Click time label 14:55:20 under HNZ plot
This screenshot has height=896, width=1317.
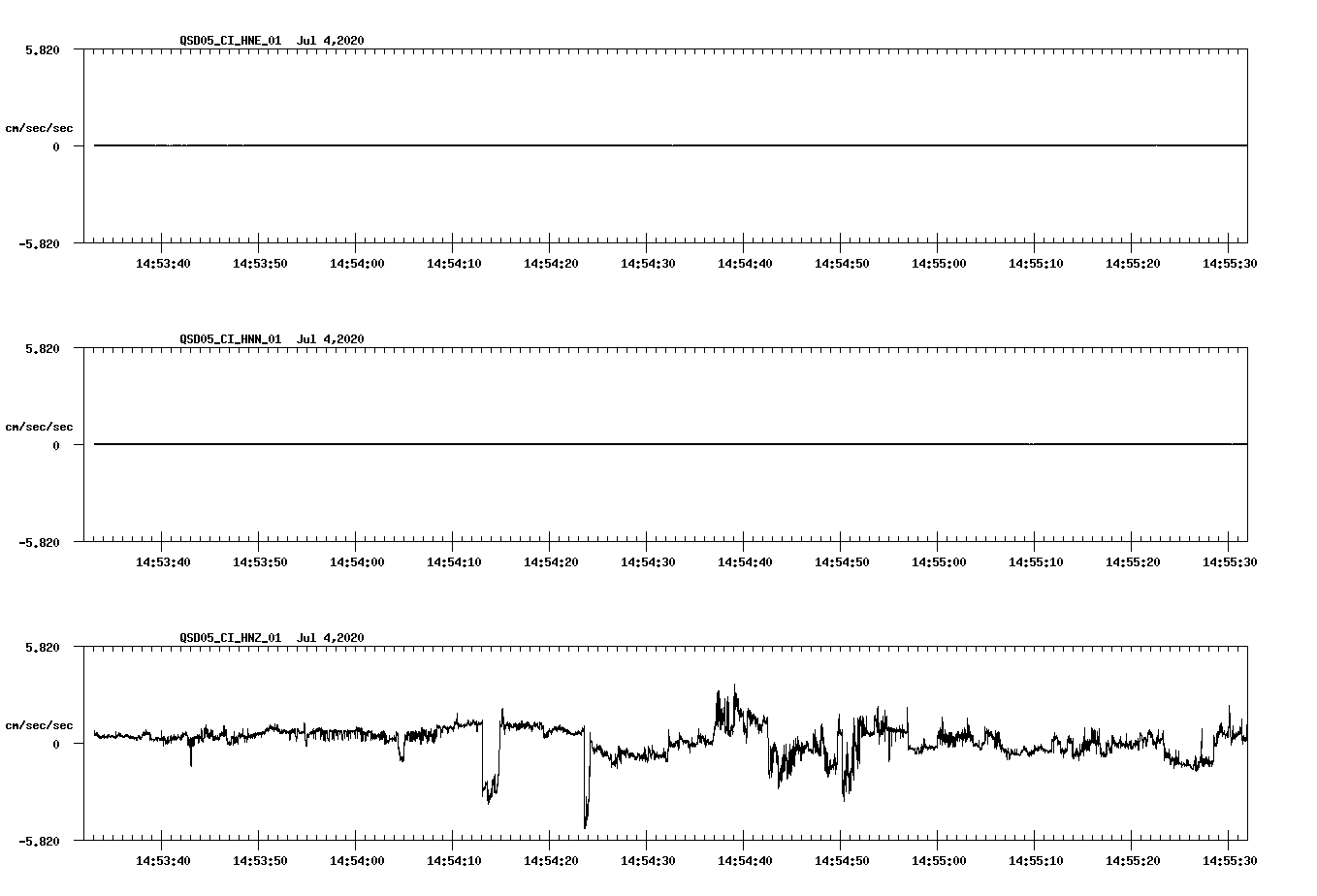tap(1133, 861)
